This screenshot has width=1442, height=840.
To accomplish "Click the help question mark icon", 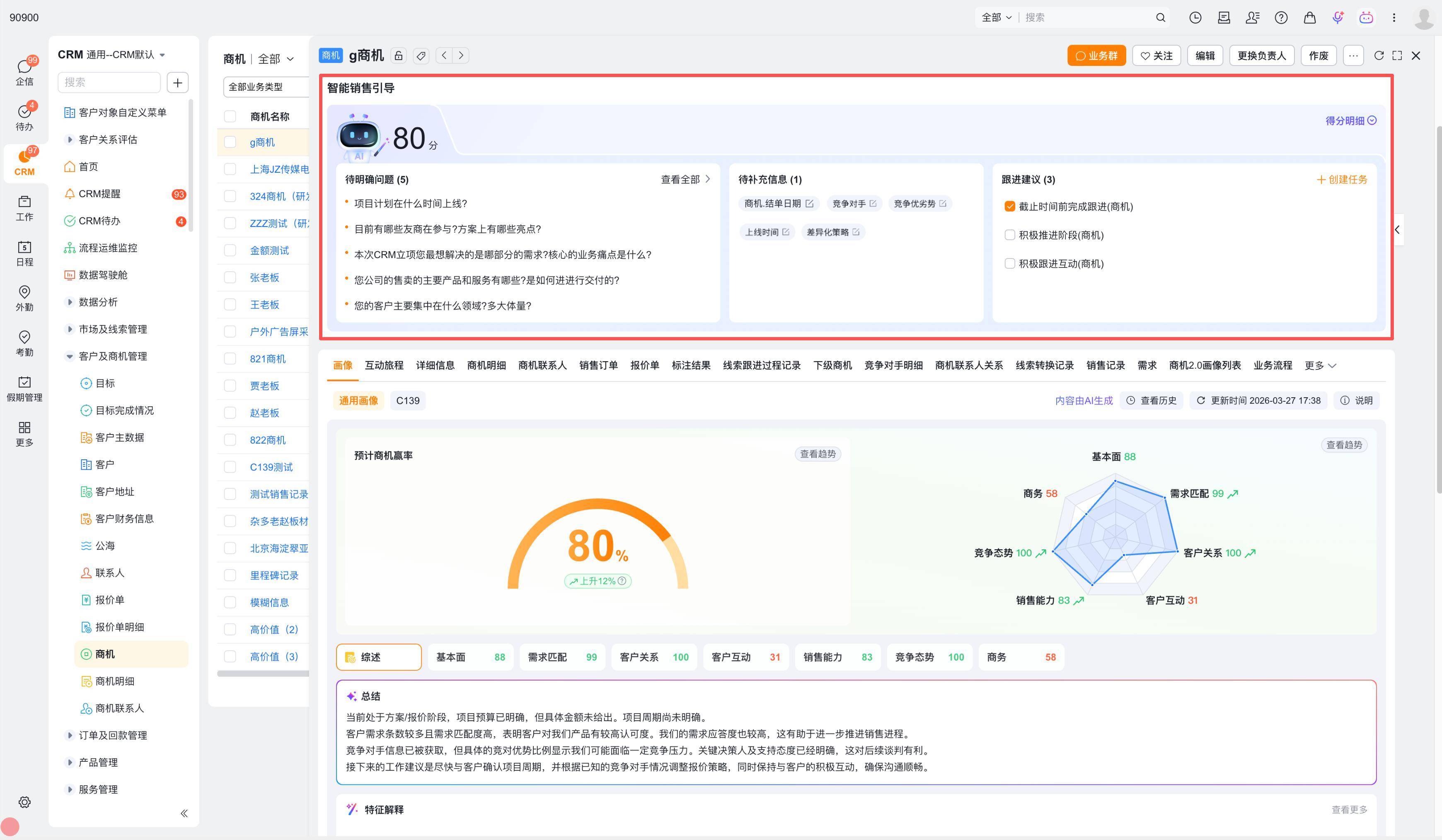I will [x=1281, y=18].
